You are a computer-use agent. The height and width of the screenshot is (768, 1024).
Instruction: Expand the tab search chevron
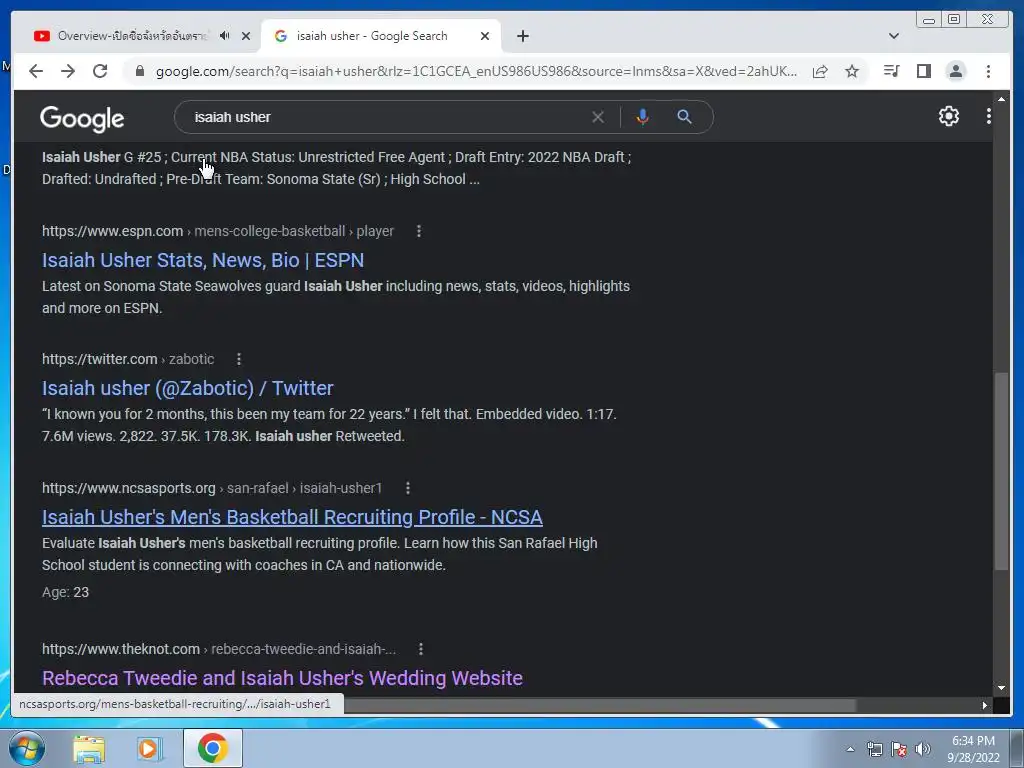[x=894, y=36]
